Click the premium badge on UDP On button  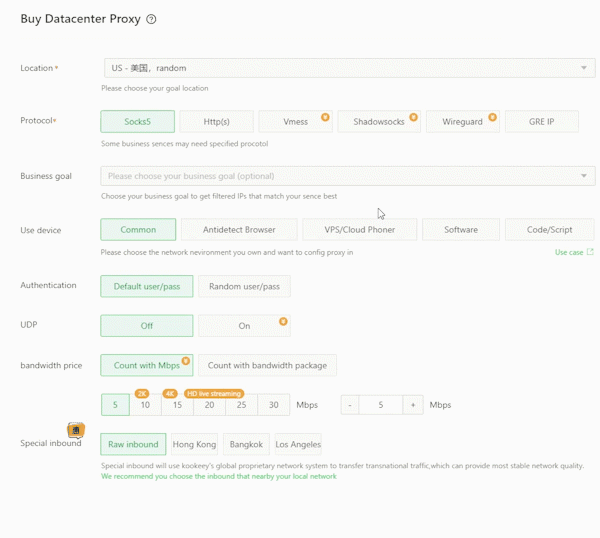(283, 321)
